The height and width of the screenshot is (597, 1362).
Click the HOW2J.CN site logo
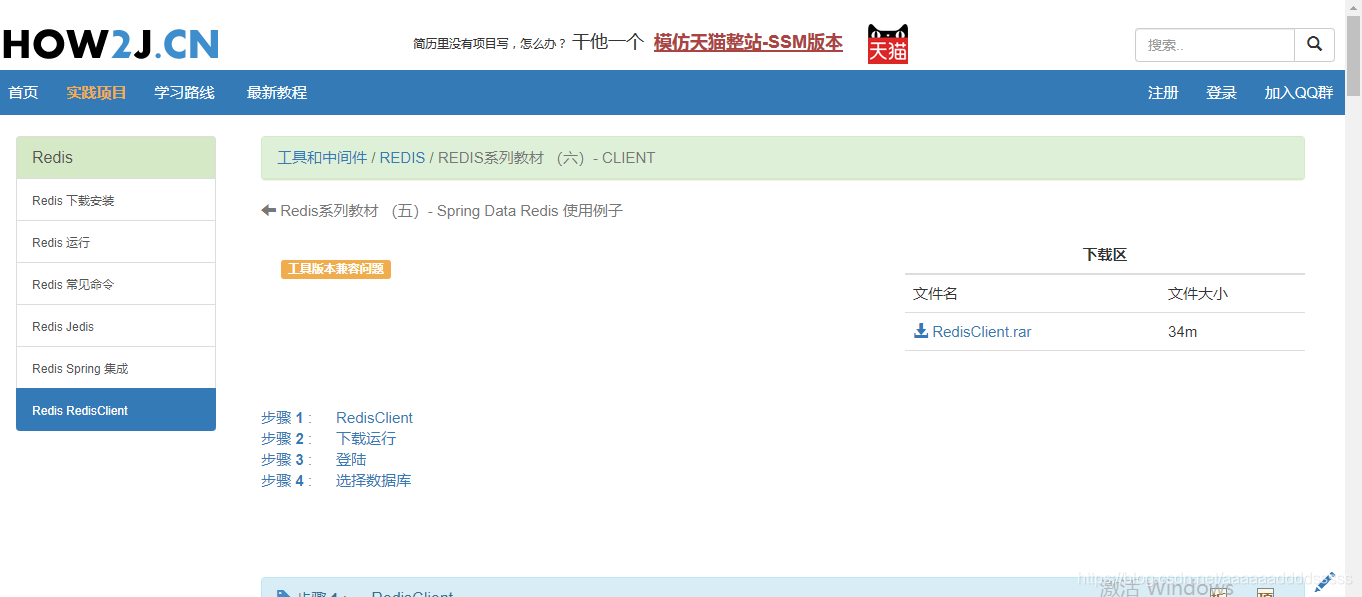[110, 44]
